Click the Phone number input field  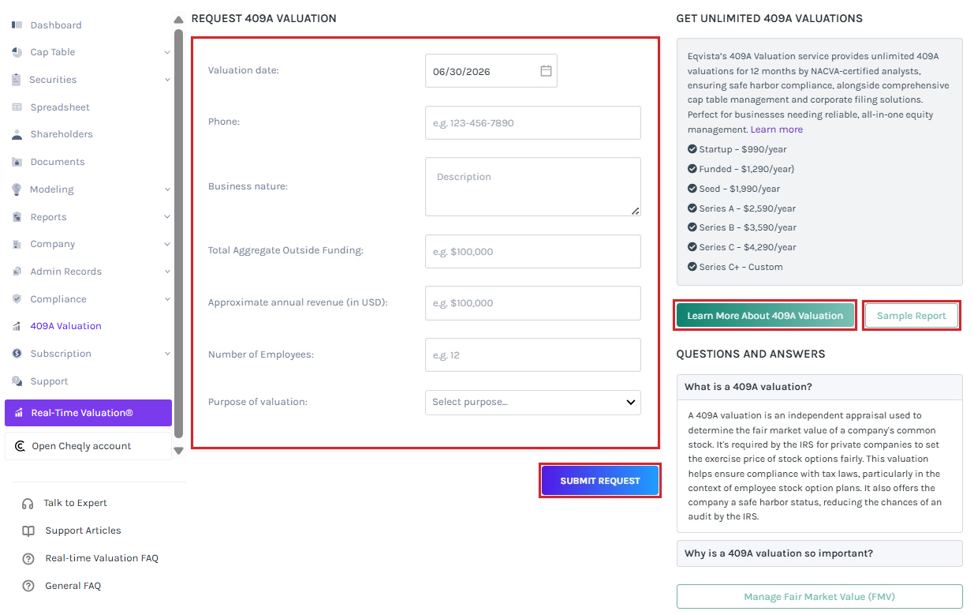pos(532,122)
